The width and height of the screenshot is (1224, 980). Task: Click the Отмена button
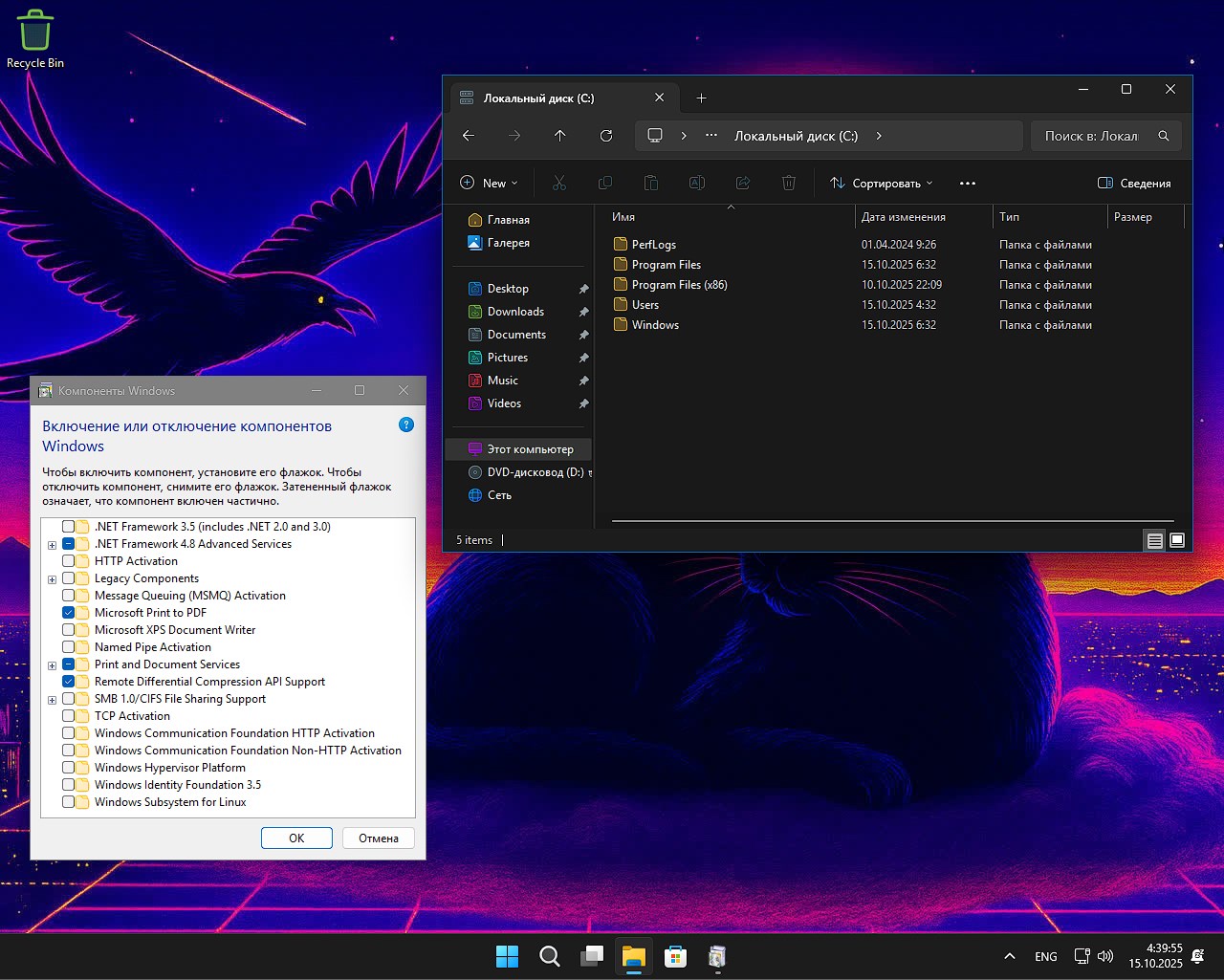379,838
